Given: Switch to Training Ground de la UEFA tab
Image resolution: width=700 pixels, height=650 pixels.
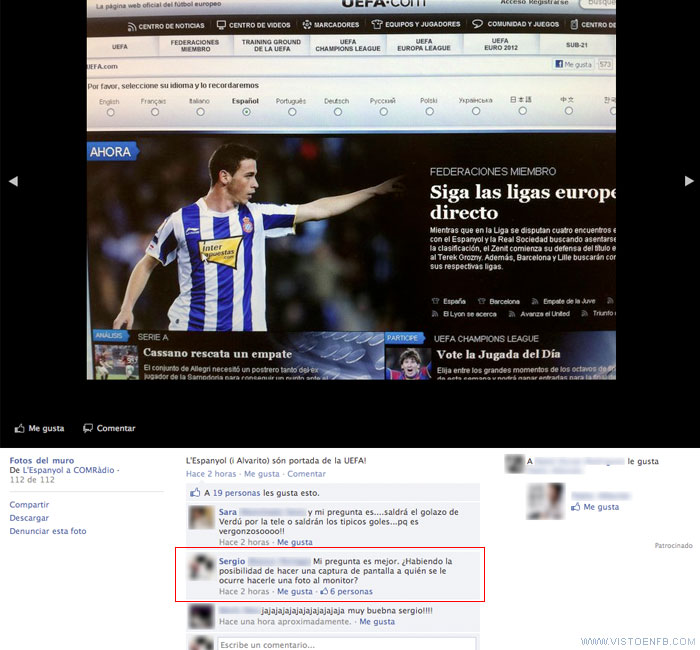Looking at the screenshot, I should pyautogui.click(x=271, y=45).
